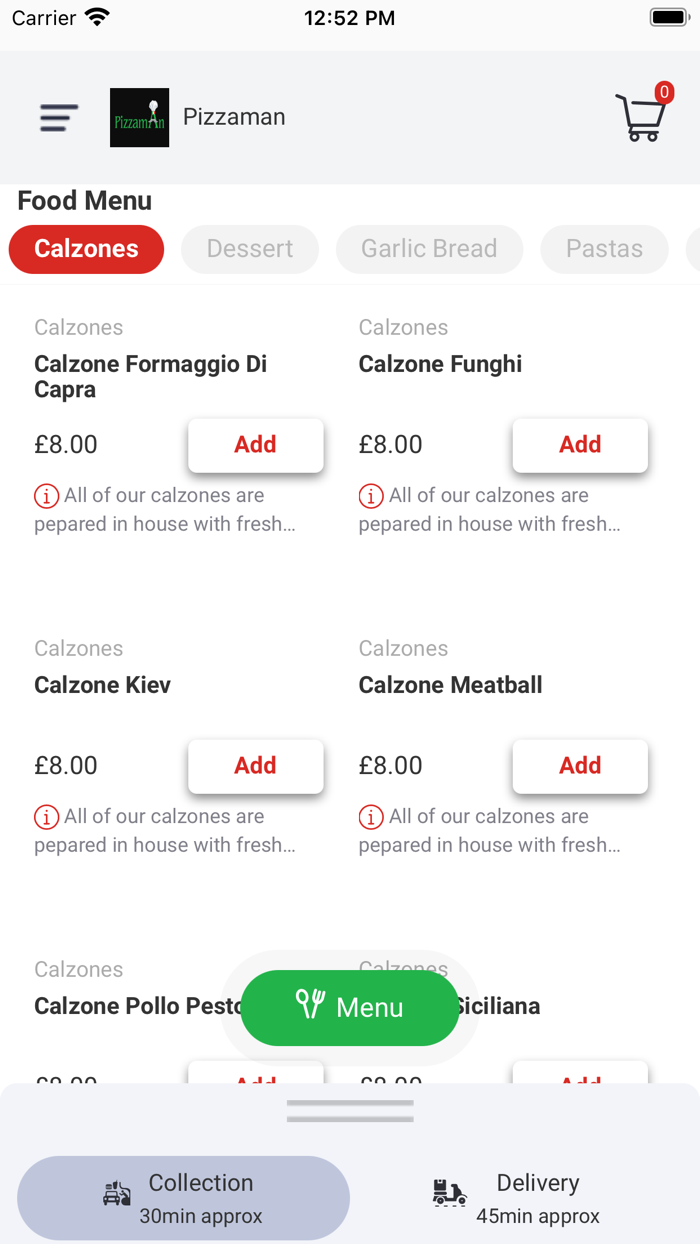Image resolution: width=700 pixels, height=1244 pixels.
Task: Switch to the Dessert category
Action: pyautogui.click(x=250, y=249)
